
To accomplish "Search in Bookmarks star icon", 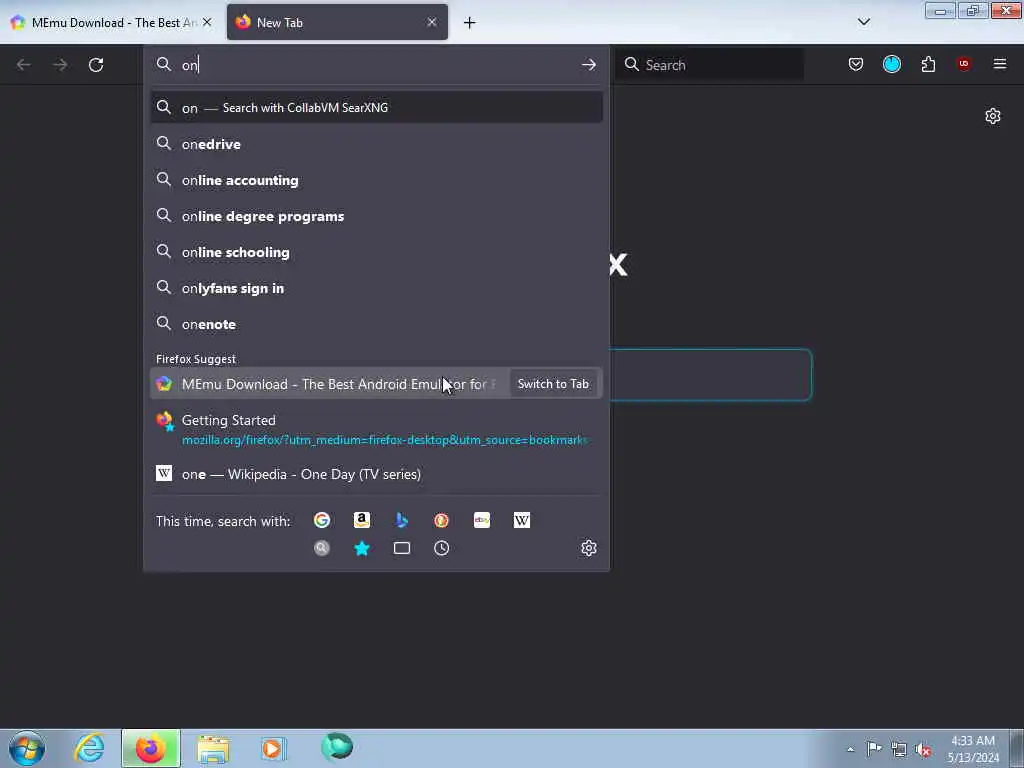I will point(362,548).
